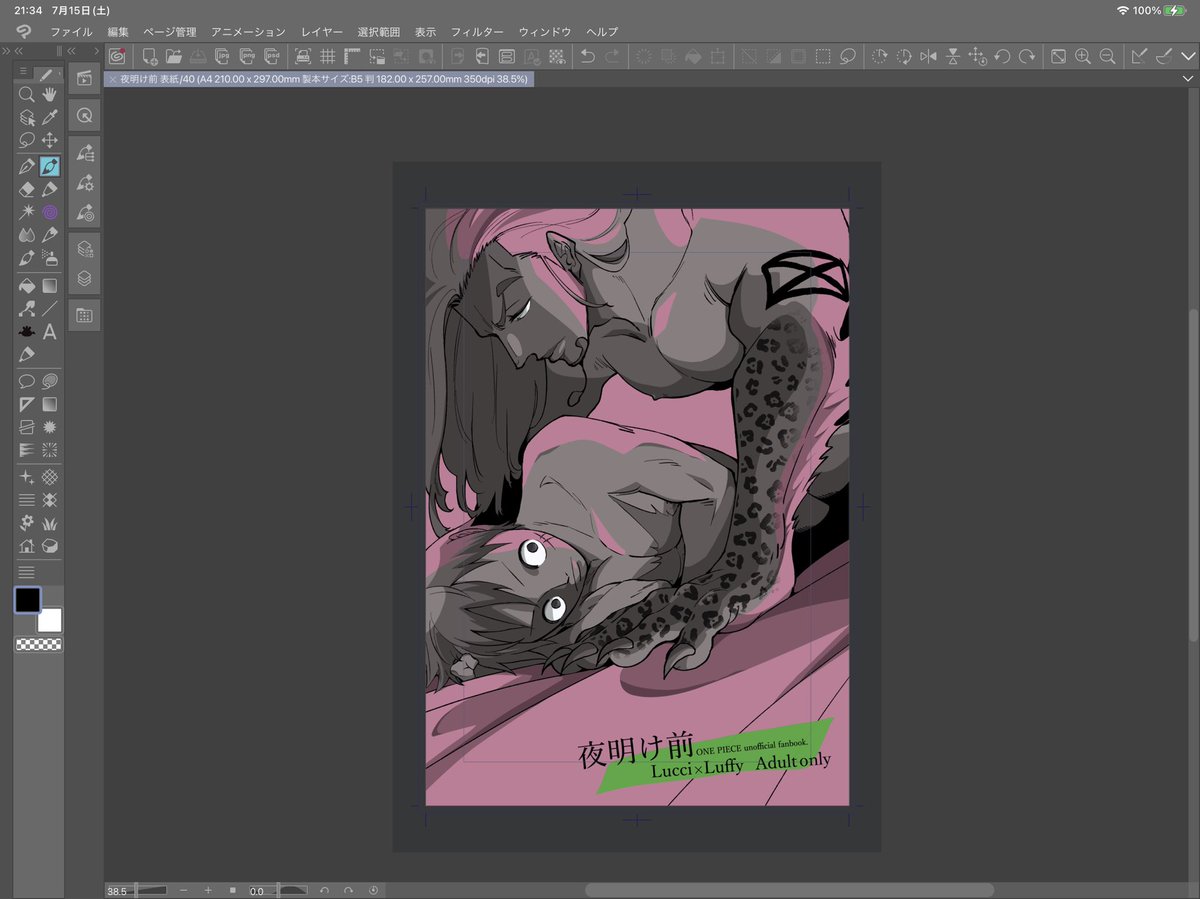Screen dimensions: 1200x899
Task: Select the Eyedropper tool
Action: point(50,118)
